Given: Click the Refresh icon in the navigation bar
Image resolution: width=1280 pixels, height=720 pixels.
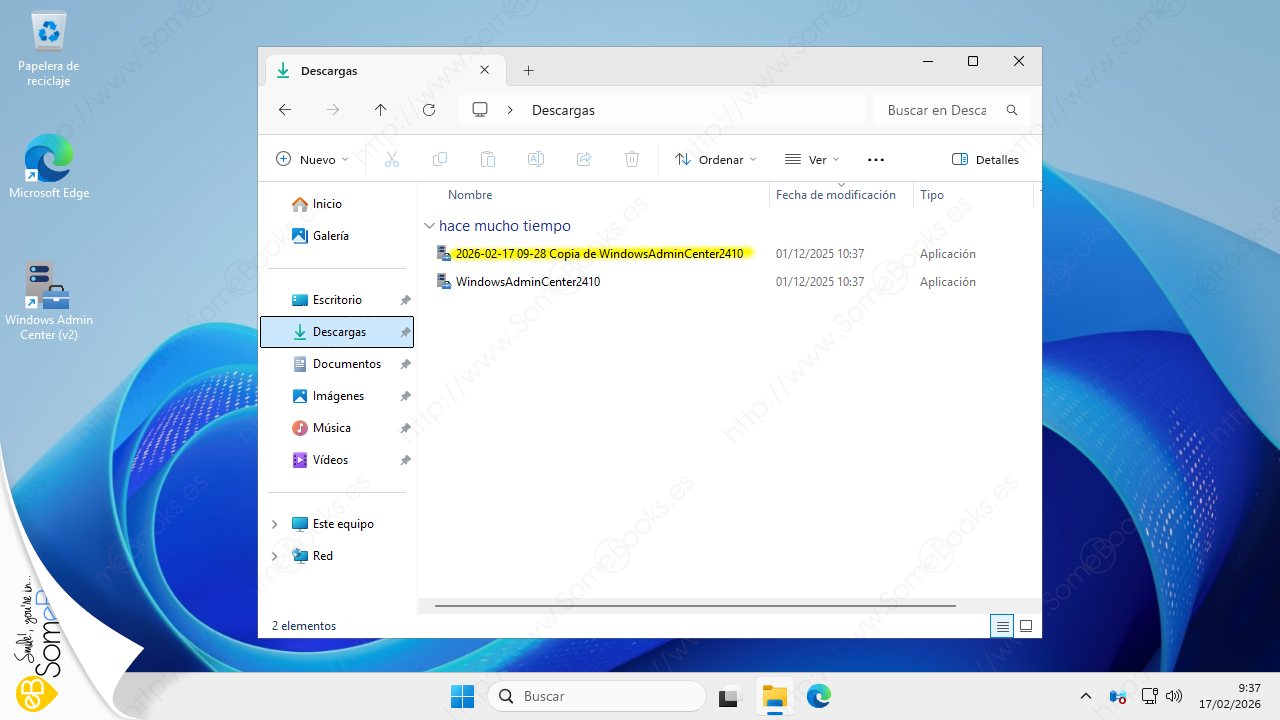Looking at the screenshot, I should (429, 110).
